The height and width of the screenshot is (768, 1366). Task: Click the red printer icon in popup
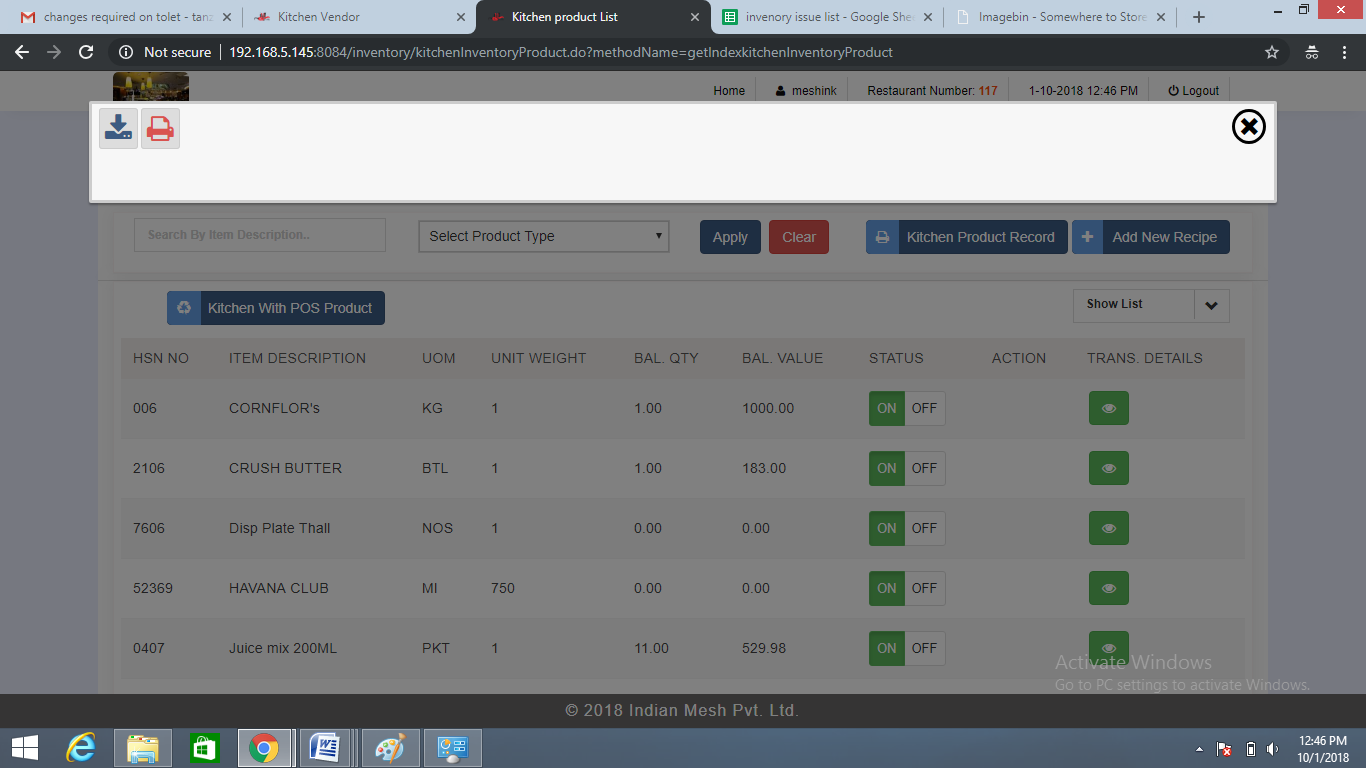[x=160, y=129]
